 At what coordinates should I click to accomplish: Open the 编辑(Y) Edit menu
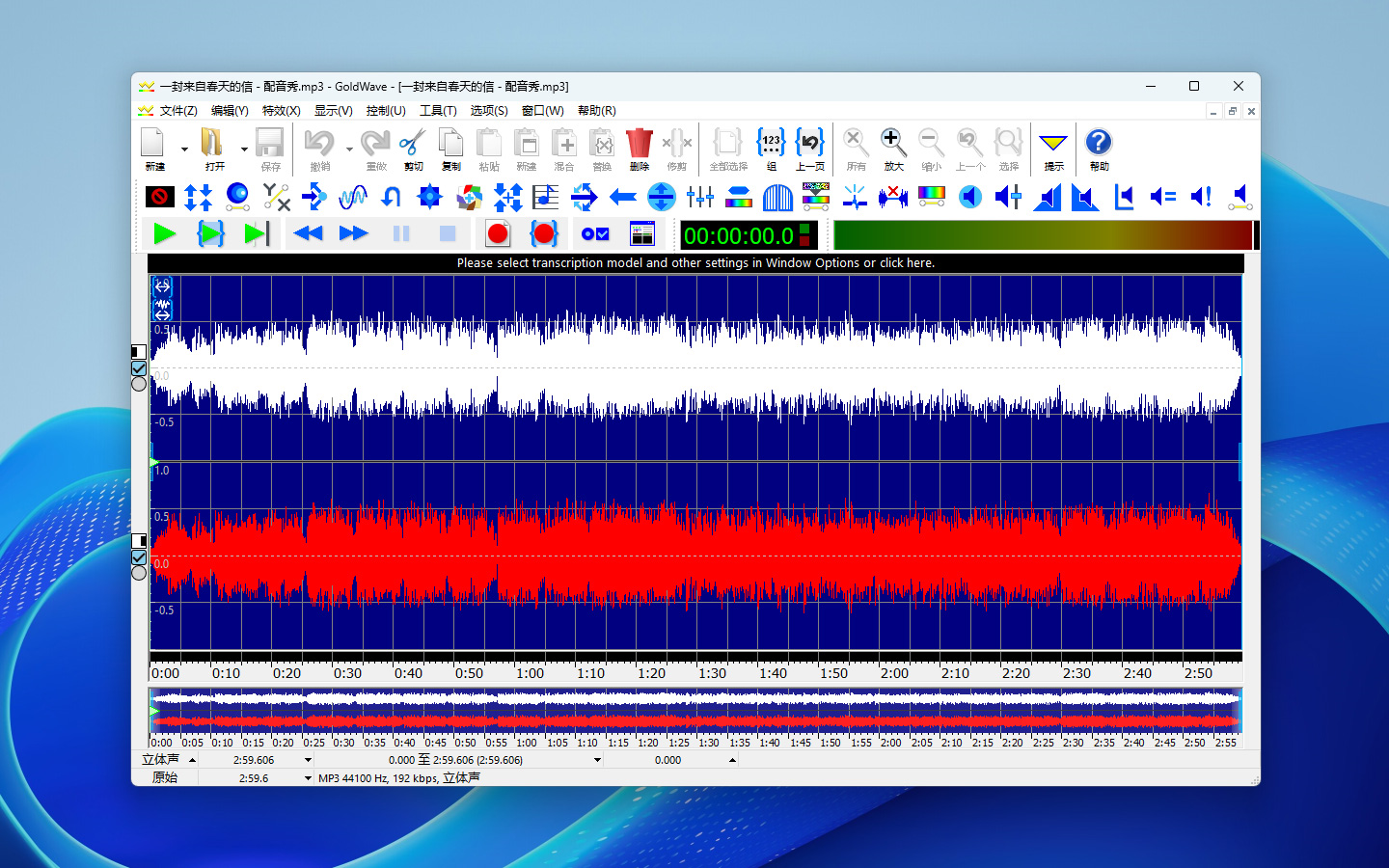(x=230, y=111)
